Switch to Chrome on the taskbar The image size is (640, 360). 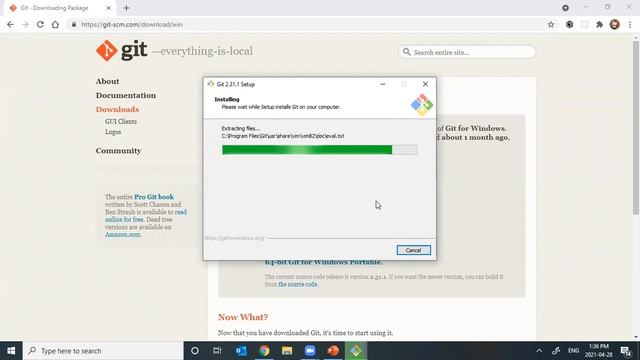pyautogui.click(x=264, y=351)
